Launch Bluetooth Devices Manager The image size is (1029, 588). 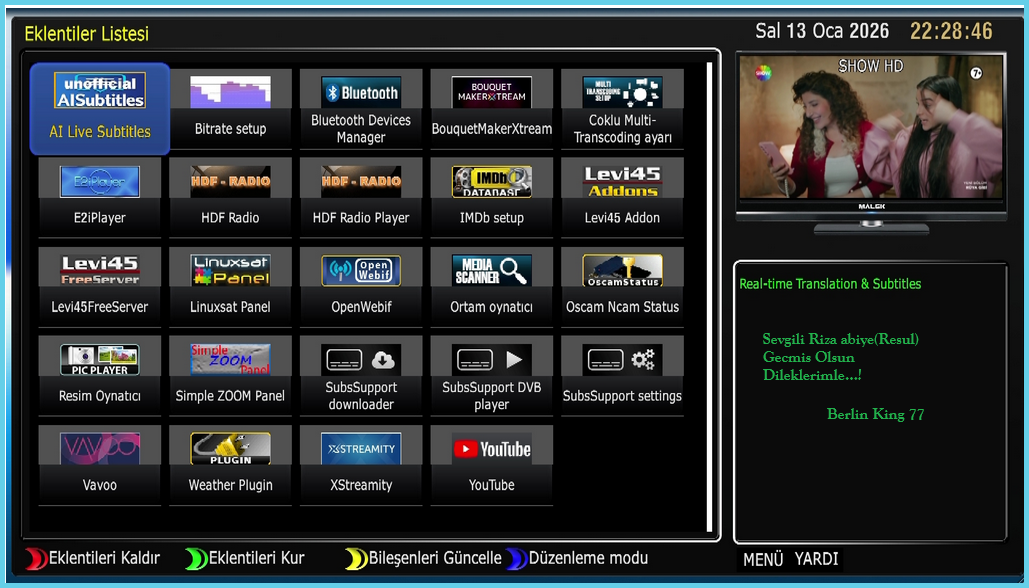click(x=361, y=109)
